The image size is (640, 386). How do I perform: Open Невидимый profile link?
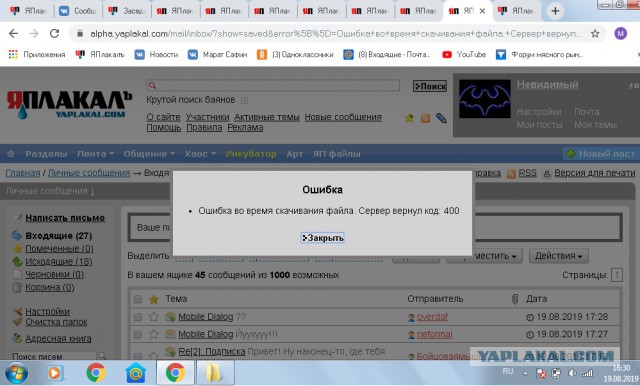547,84
